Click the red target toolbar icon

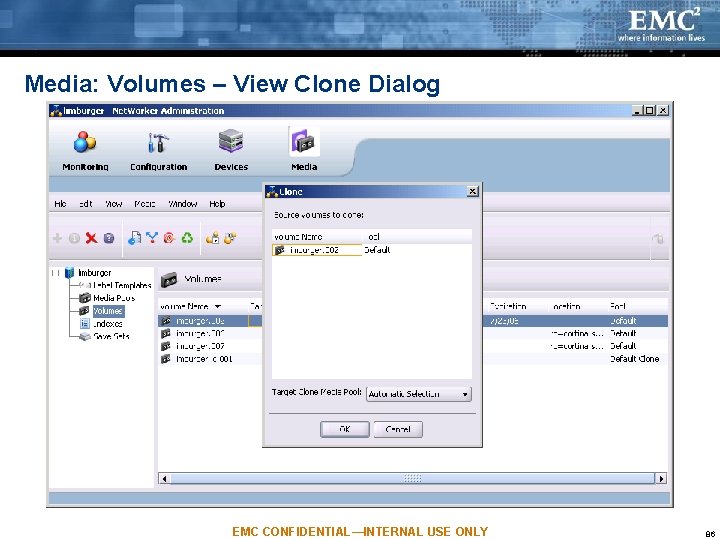tap(169, 238)
